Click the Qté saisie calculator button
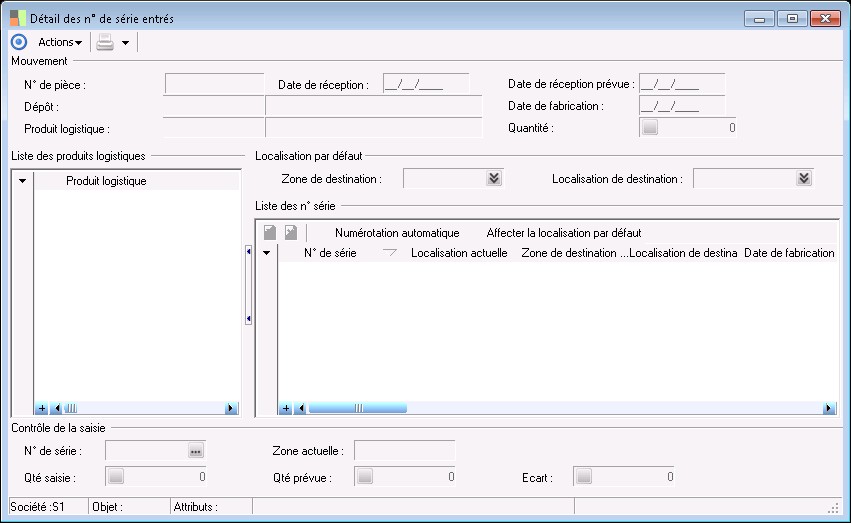The image size is (851, 523). (x=116, y=477)
